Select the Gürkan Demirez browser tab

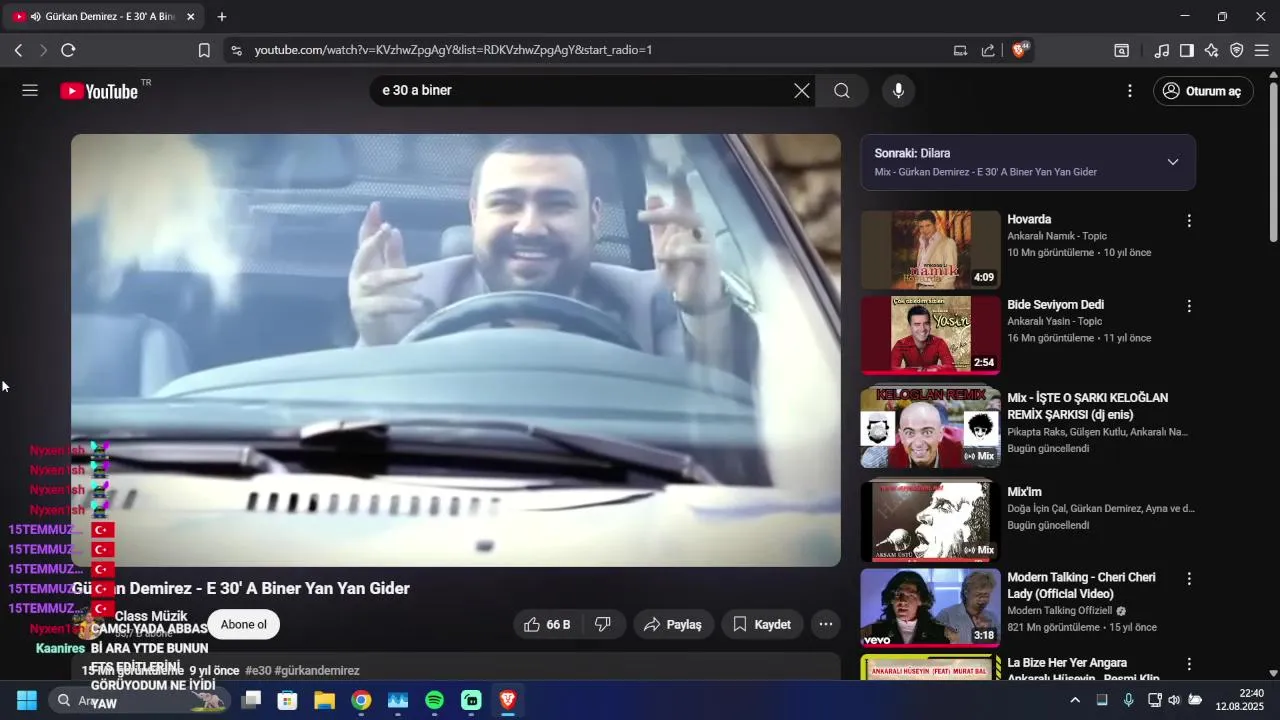(x=102, y=17)
